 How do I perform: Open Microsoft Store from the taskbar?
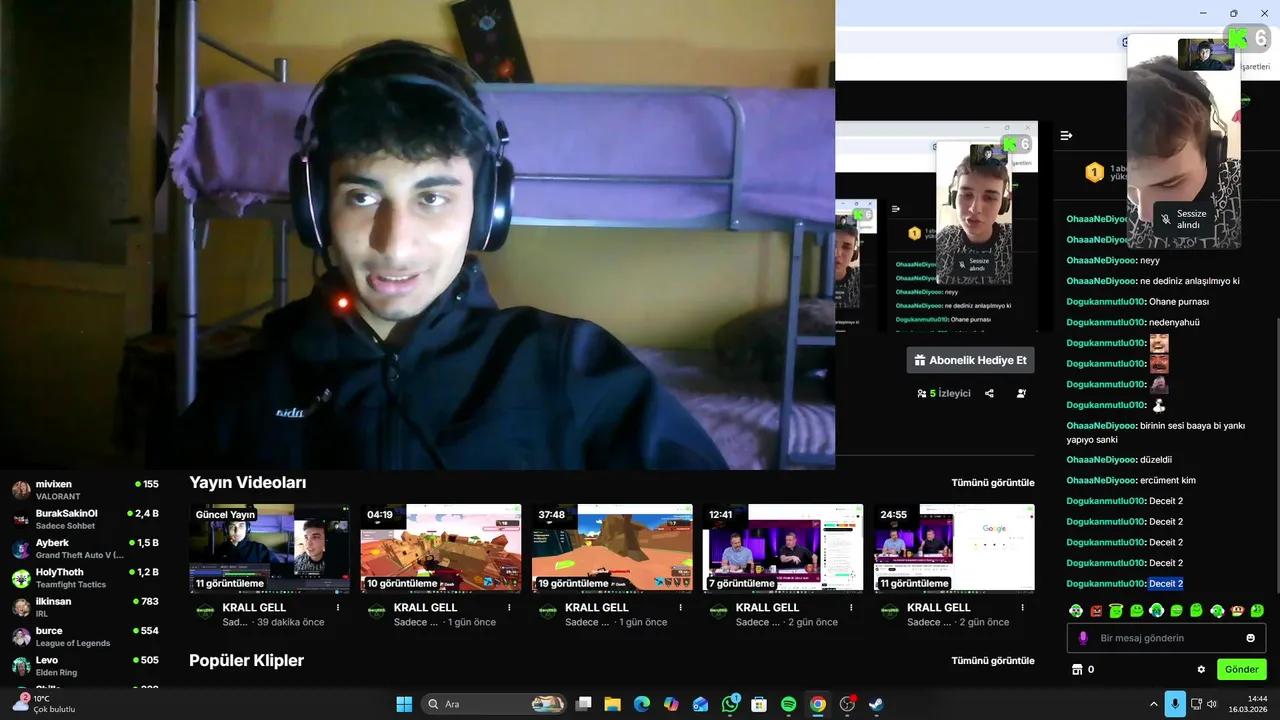click(759, 704)
